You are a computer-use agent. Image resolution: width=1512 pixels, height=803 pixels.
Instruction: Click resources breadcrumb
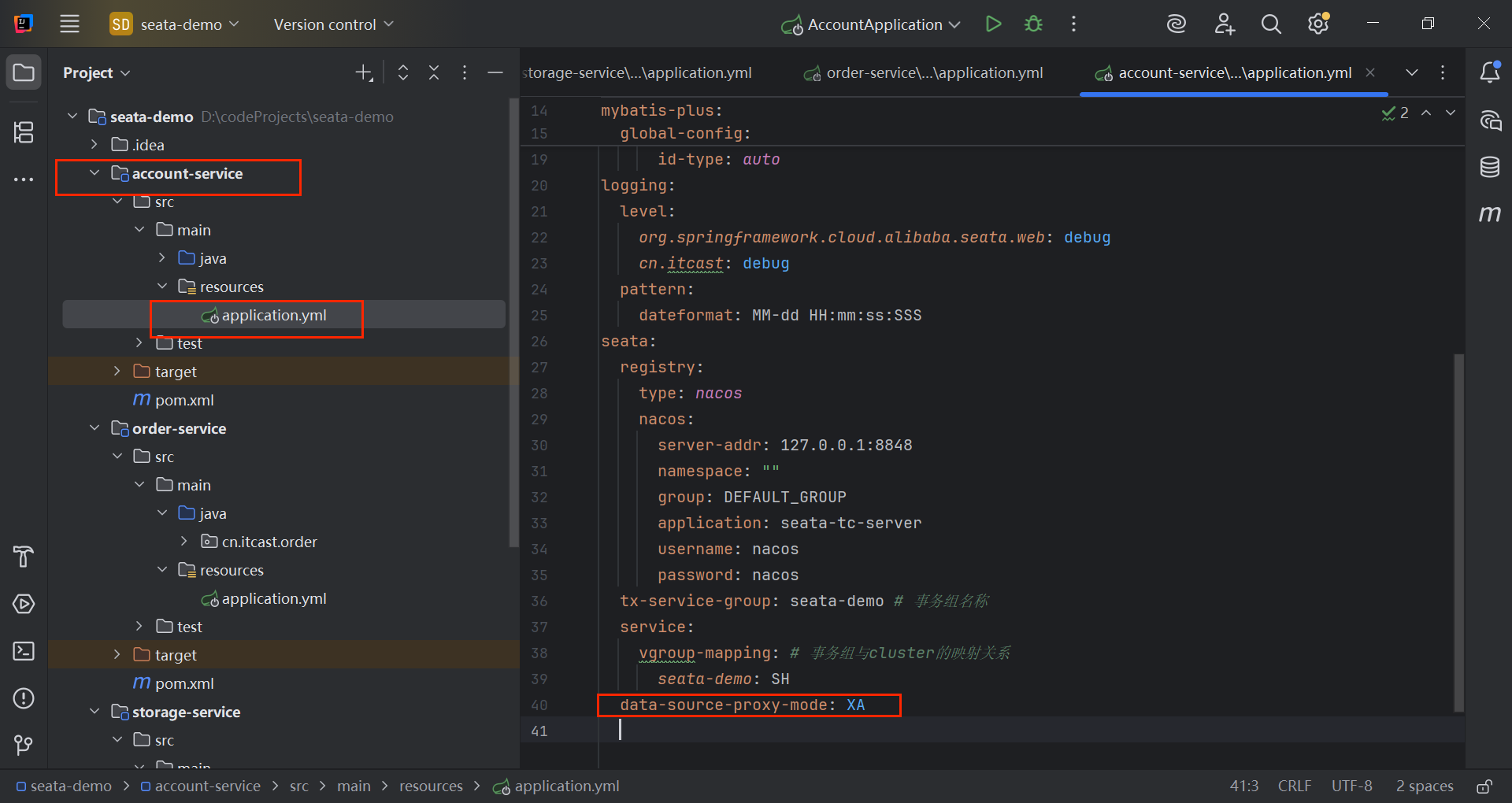431,786
